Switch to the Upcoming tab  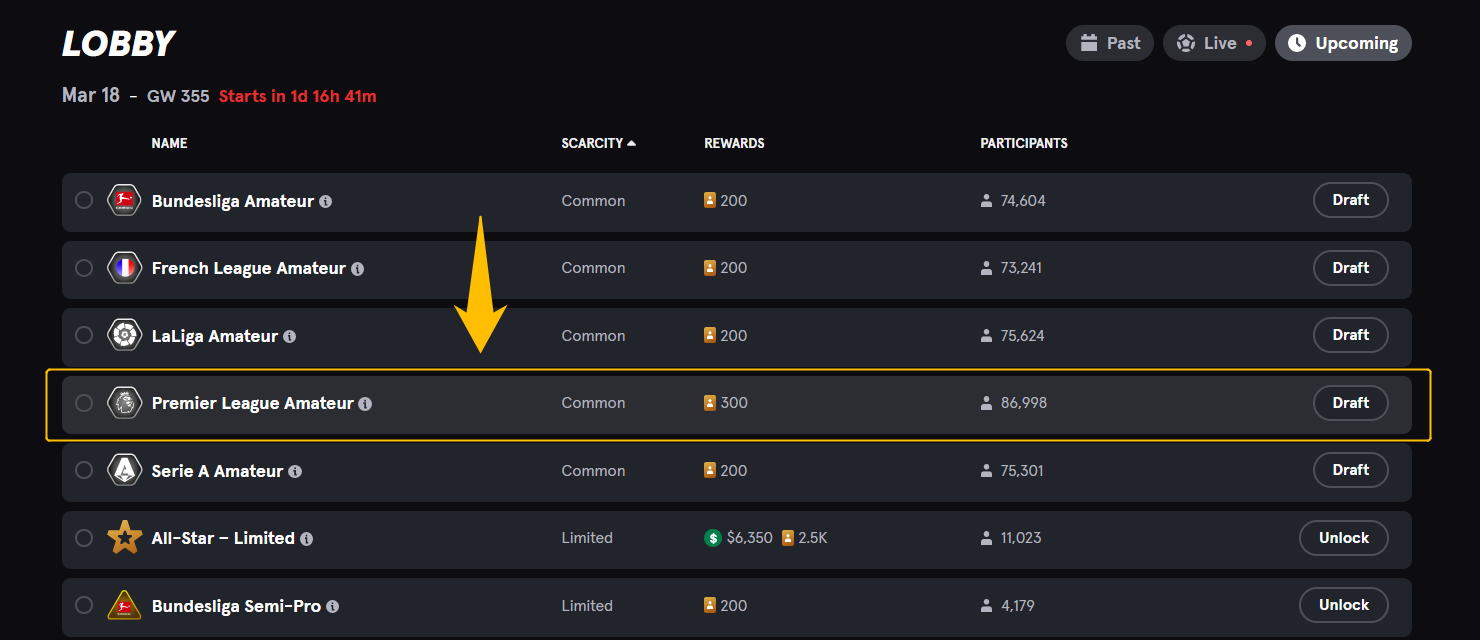1343,43
